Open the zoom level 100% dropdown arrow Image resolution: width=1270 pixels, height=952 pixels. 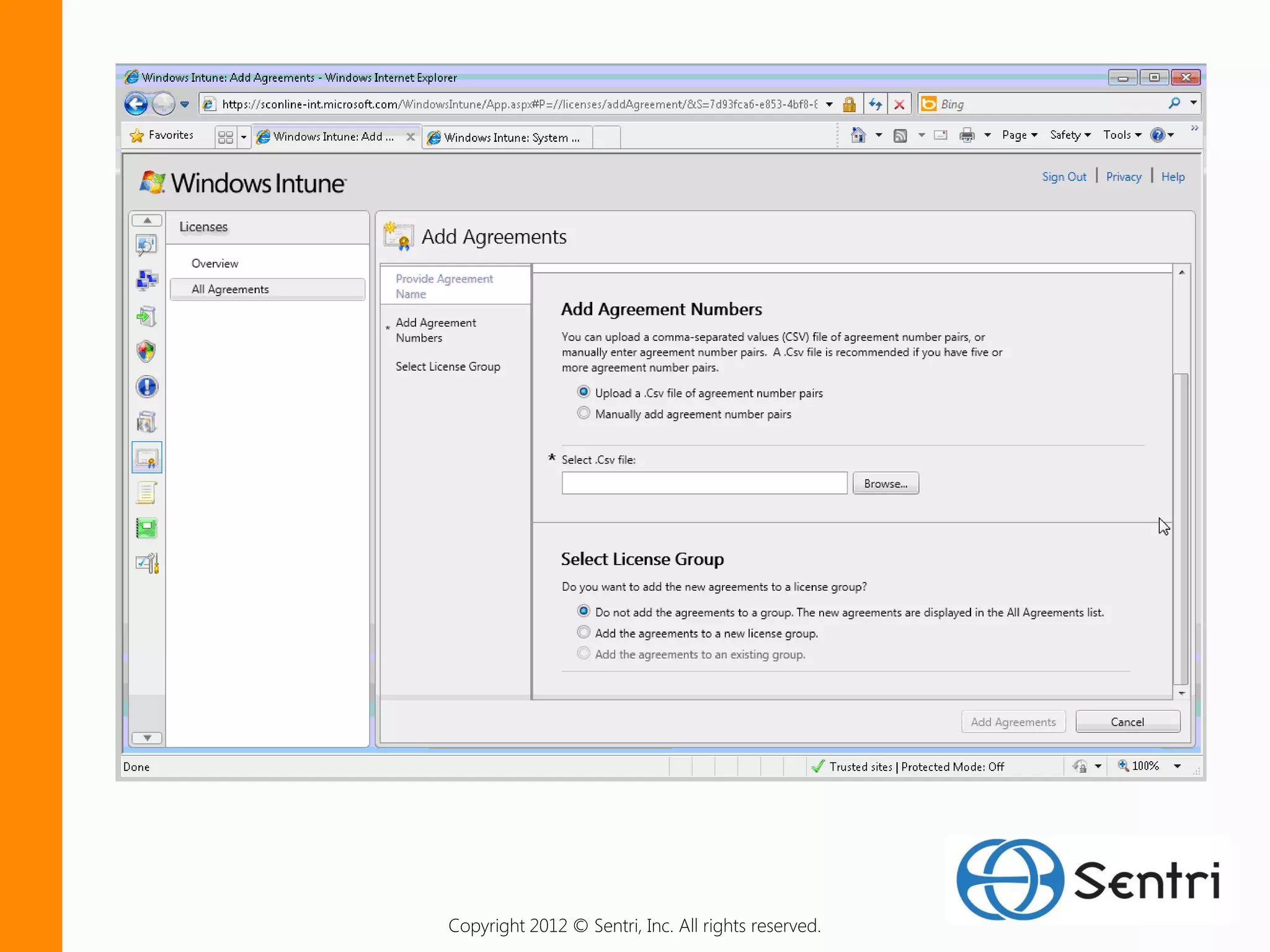(x=1177, y=766)
